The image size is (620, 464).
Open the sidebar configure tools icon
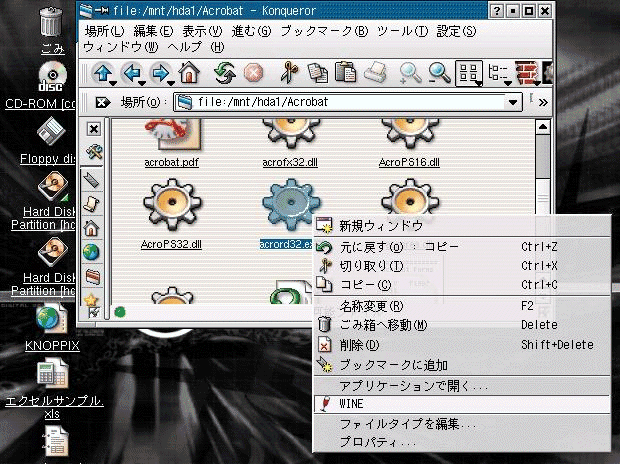[94, 151]
